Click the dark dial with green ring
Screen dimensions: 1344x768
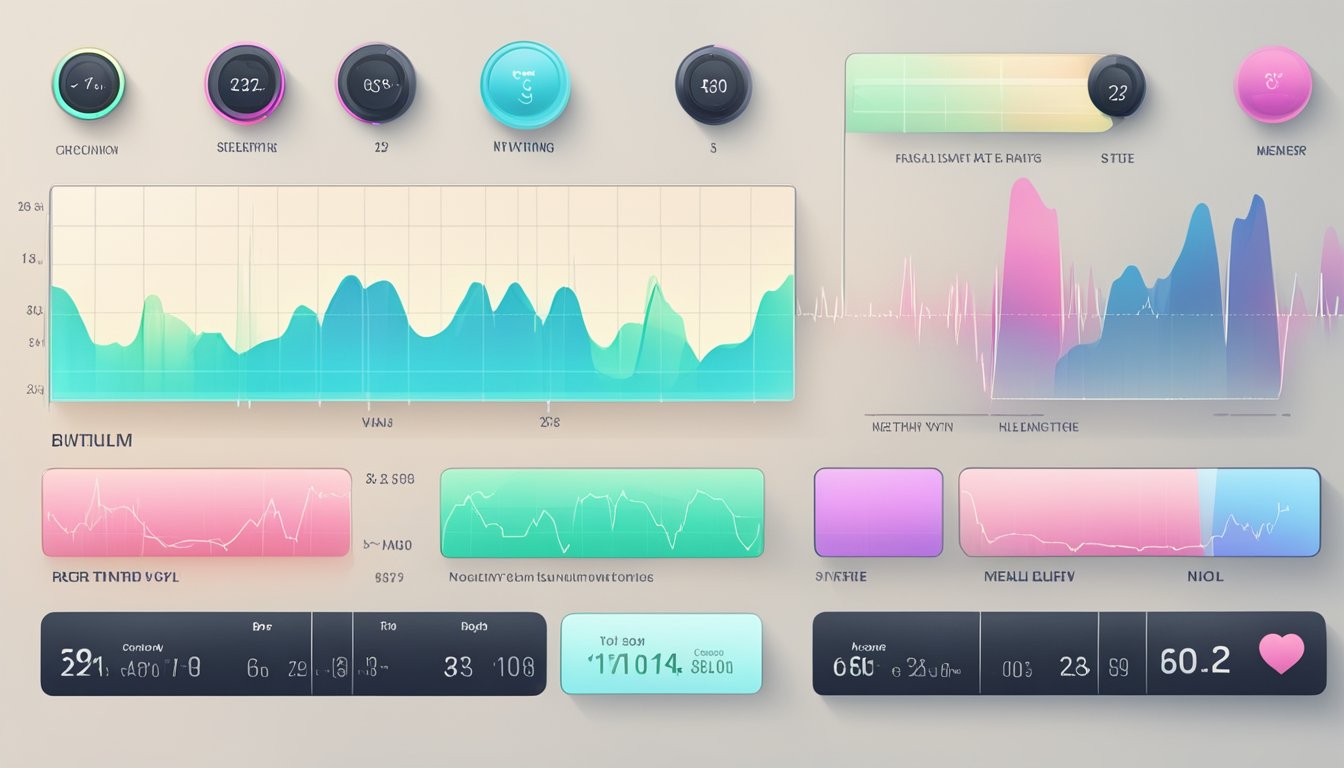(x=88, y=84)
